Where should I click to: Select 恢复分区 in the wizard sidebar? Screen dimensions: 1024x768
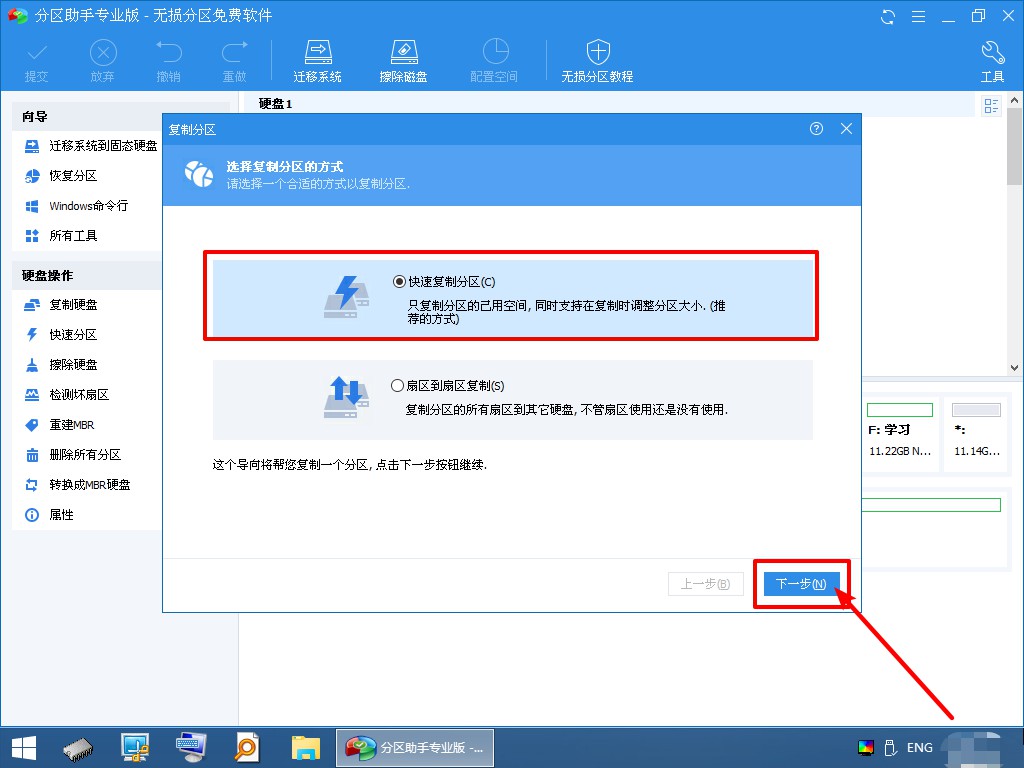tap(61, 176)
